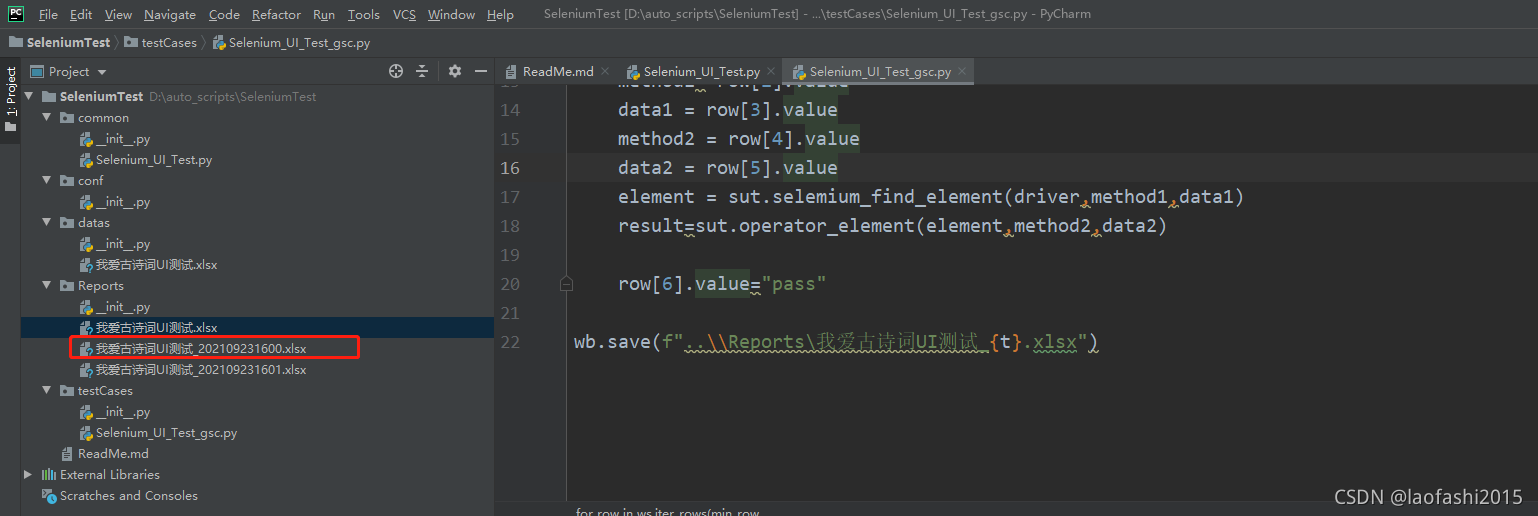Select 我爱古诗词UI测试.xlsx under Reports folder
The image size is (1538, 516).
click(x=156, y=328)
